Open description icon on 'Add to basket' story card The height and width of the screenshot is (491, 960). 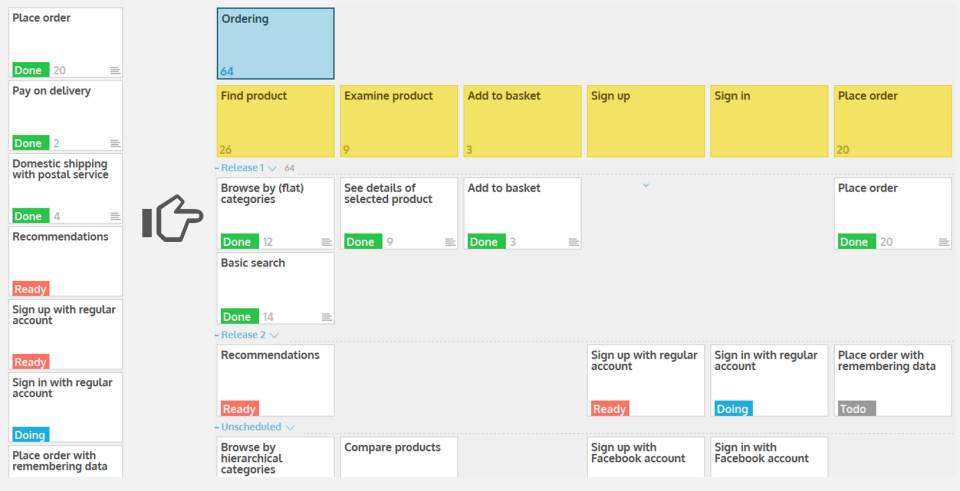573,242
